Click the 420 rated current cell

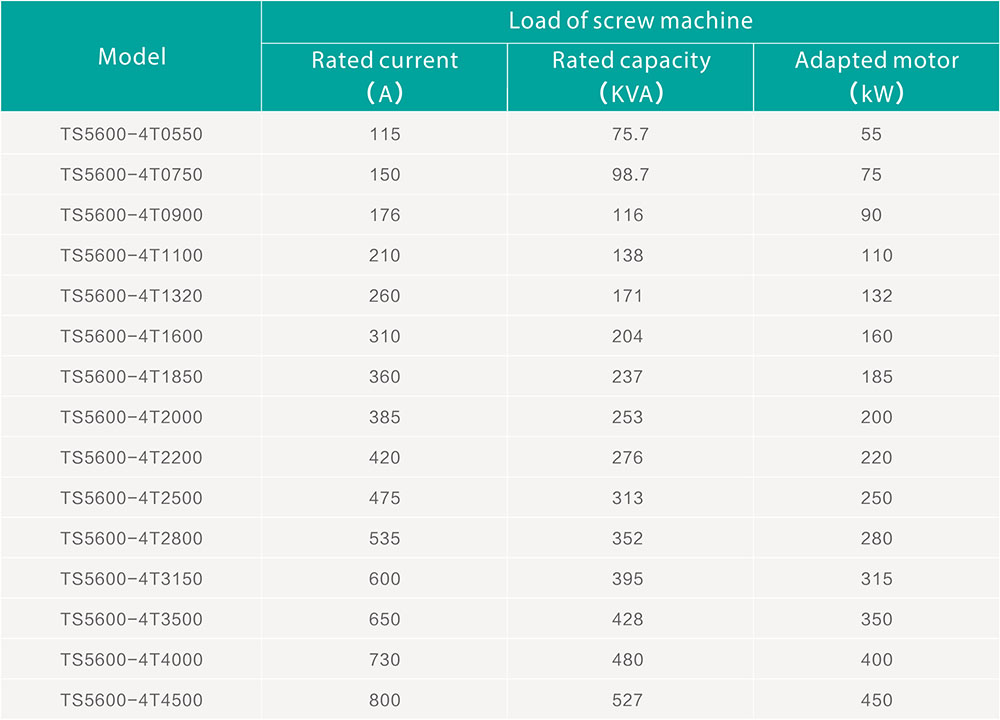click(x=384, y=458)
